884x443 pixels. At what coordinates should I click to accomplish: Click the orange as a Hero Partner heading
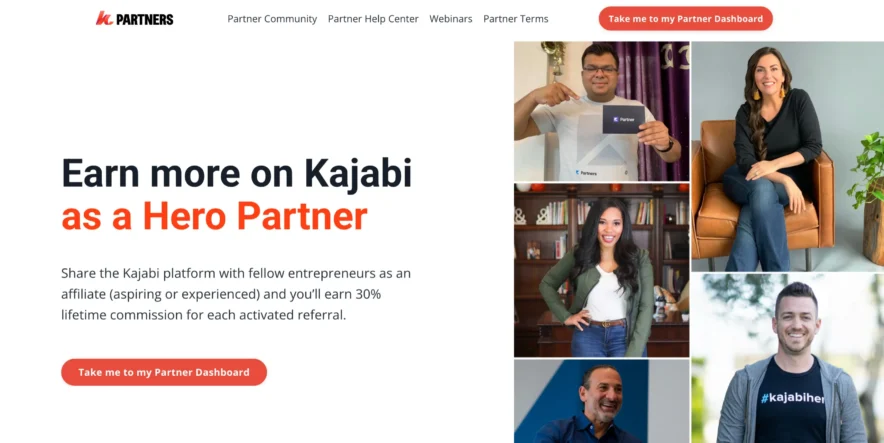[x=214, y=216]
